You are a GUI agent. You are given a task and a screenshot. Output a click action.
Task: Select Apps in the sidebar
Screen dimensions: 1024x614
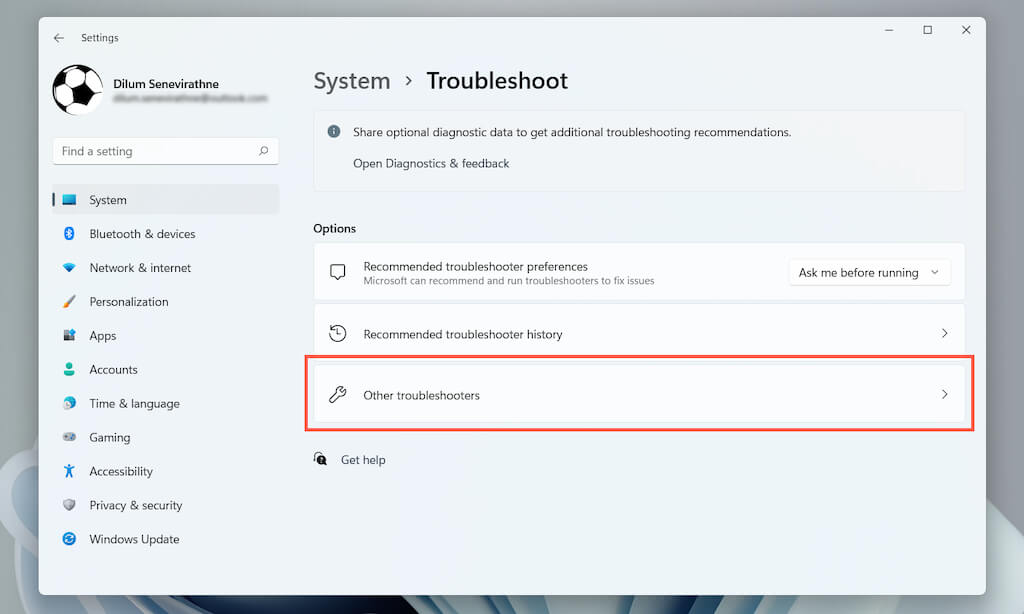point(103,336)
